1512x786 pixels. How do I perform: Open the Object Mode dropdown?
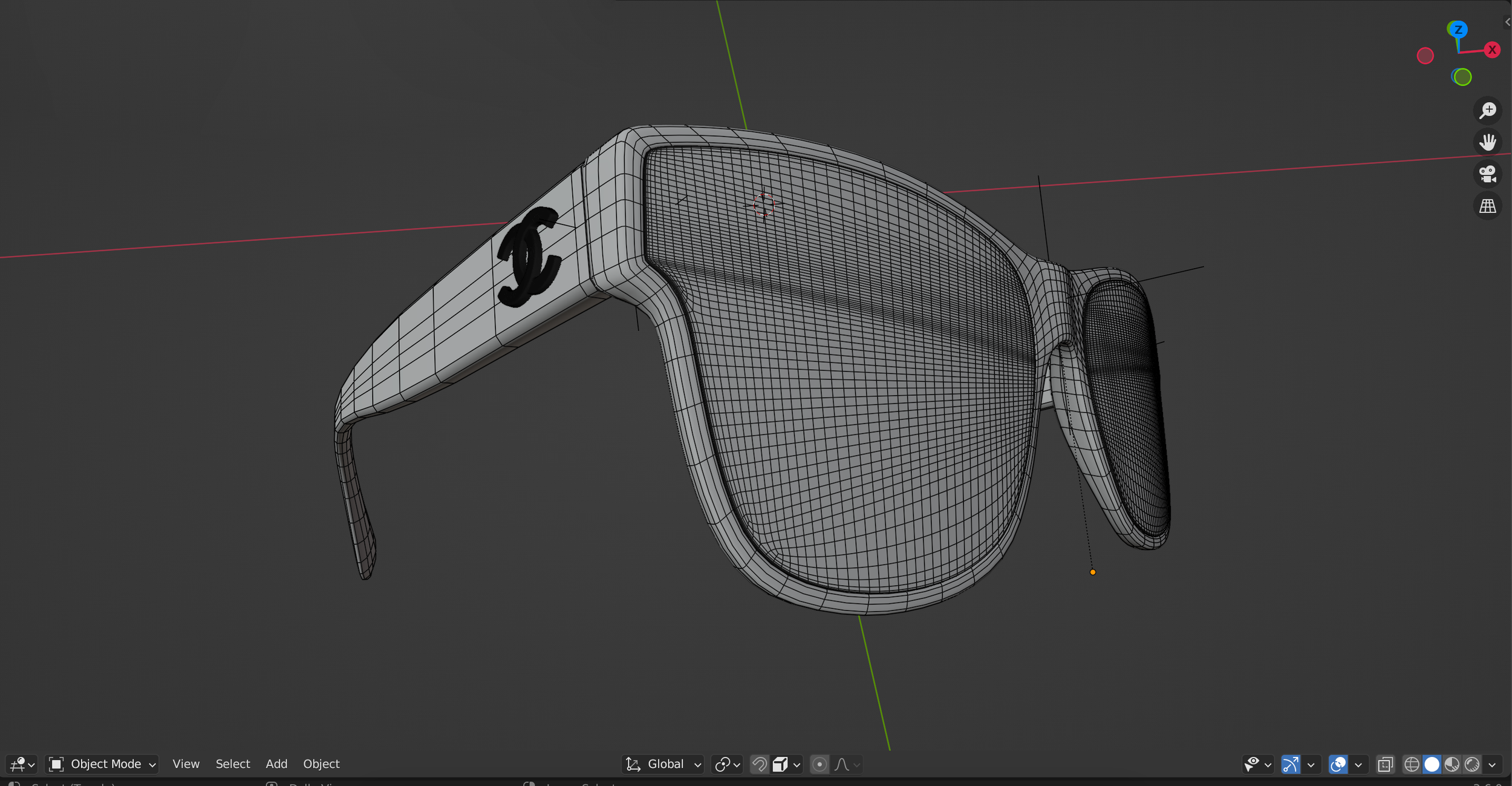point(102,764)
